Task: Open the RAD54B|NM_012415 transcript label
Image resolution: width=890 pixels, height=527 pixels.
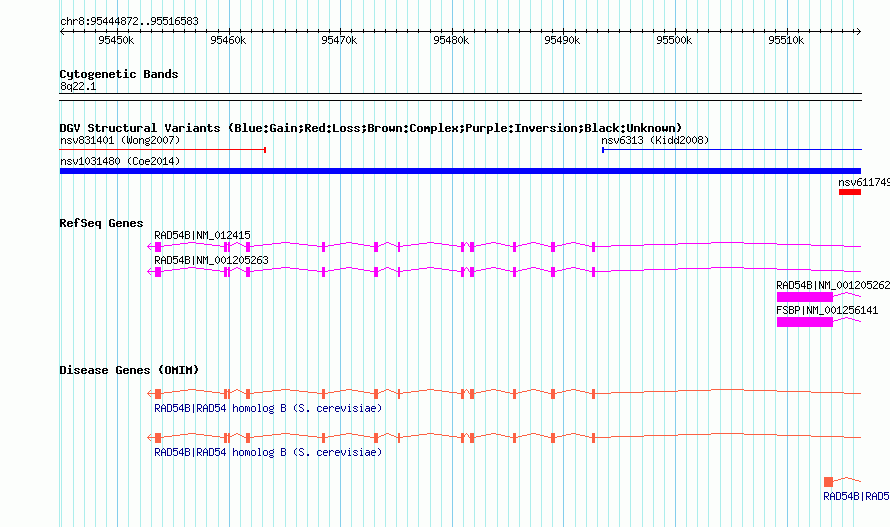Action: tap(203, 235)
